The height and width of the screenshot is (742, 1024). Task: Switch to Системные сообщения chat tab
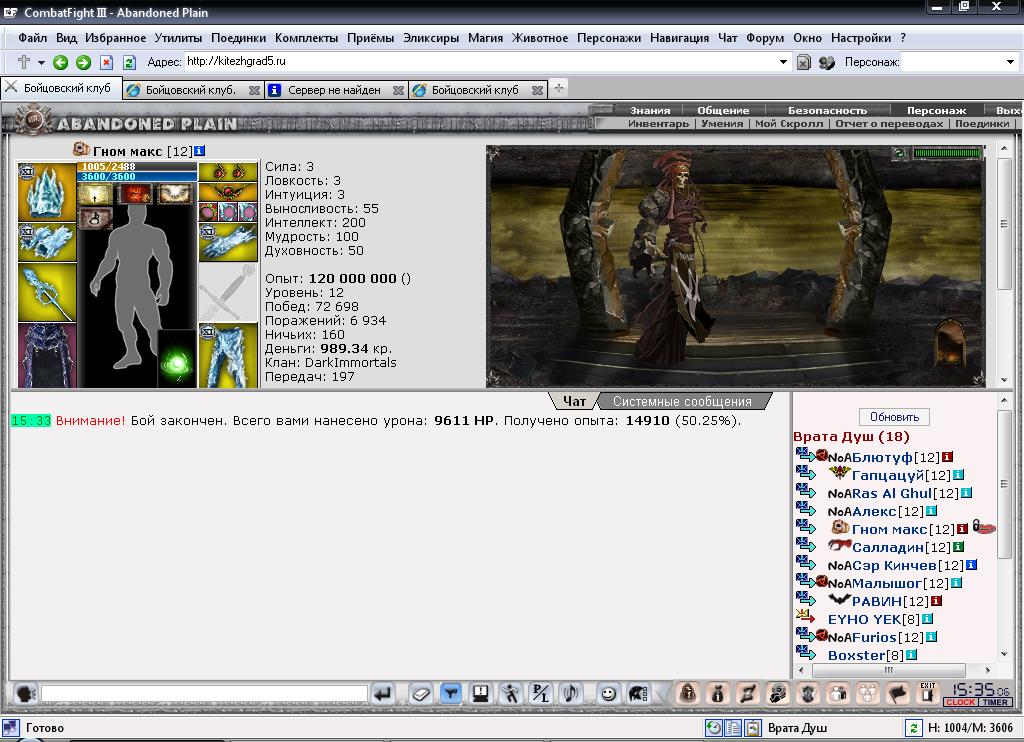point(682,402)
